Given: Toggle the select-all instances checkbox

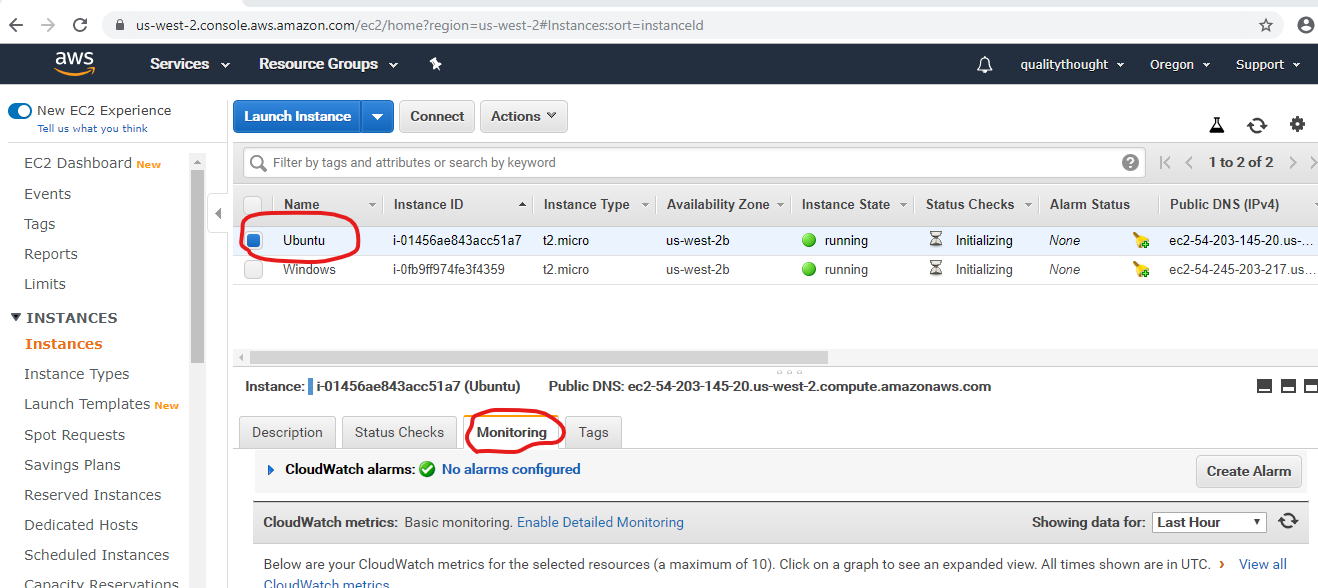Looking at the screenshot, I should point(254,205).
